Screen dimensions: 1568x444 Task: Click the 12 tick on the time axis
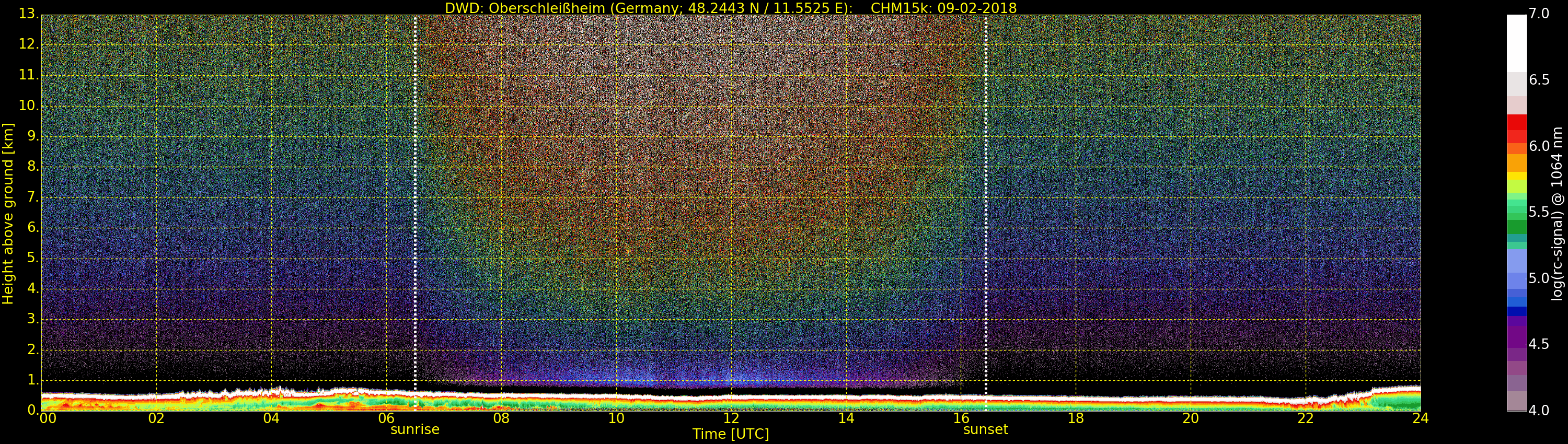pyautogui.click(x=731, y=418)
